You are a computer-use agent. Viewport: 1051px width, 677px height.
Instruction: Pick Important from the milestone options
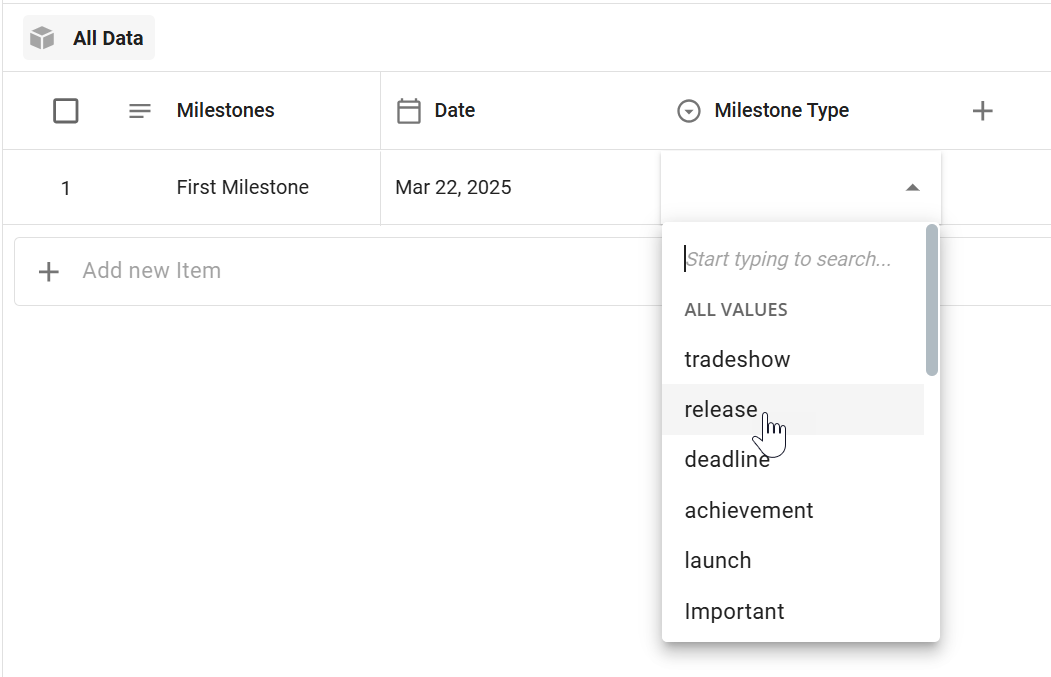tap(734, 611)
